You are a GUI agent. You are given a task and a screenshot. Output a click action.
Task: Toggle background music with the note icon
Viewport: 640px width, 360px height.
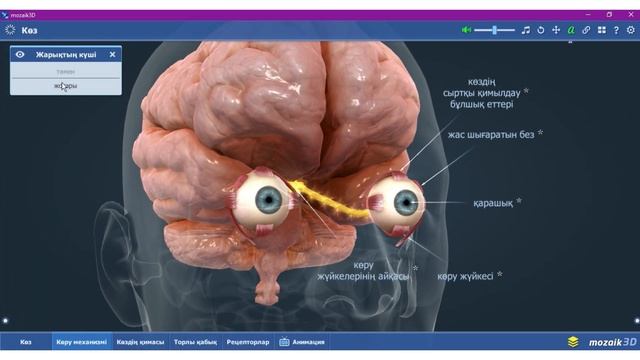coord(526,30)
